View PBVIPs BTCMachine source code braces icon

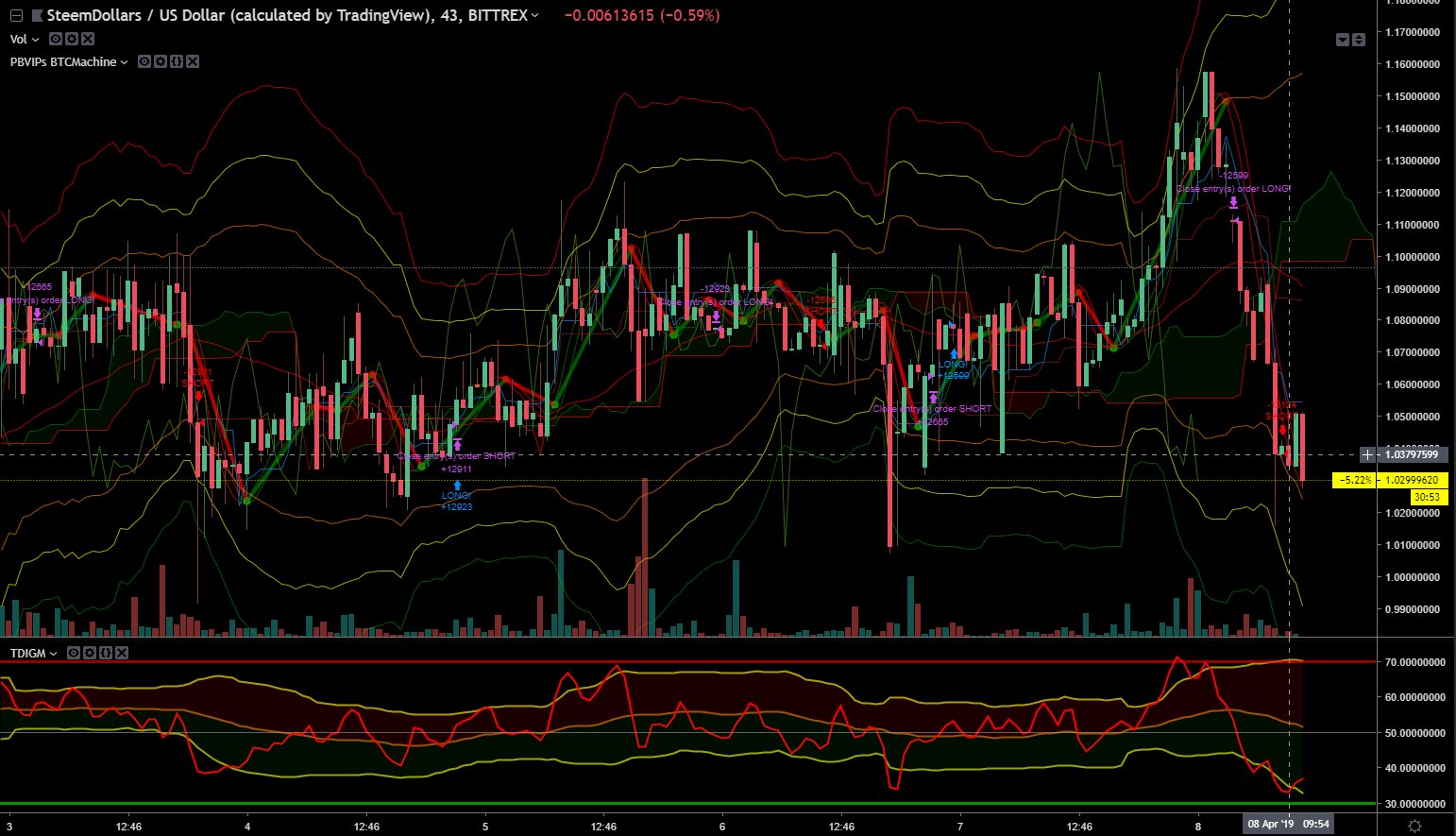click(177, 61)
